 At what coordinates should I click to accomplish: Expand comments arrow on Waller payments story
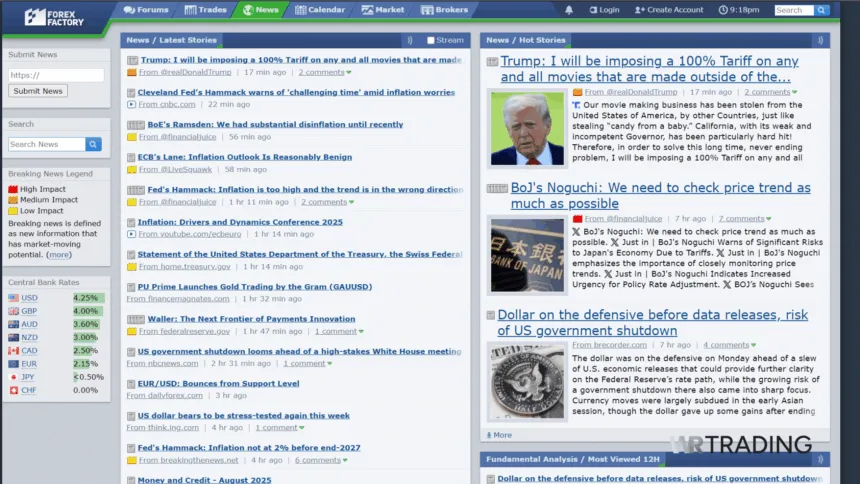[x=360, y=331]
